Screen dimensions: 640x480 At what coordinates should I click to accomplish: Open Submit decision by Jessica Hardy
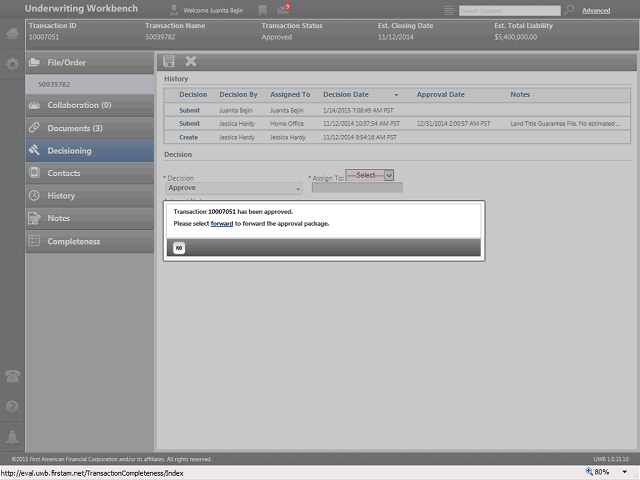(189, 124)
